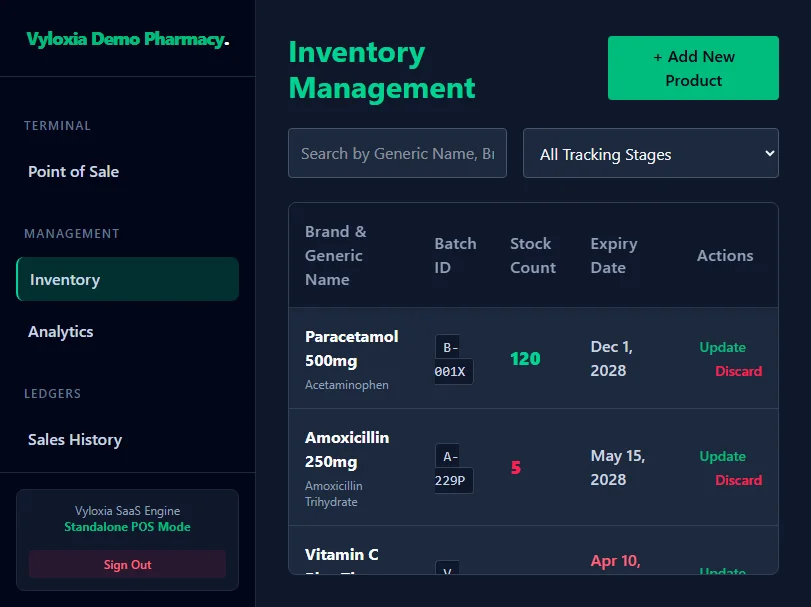Click the Amoxicillin Trihydrate generic name
811x607 pixels.
point(334,494)
